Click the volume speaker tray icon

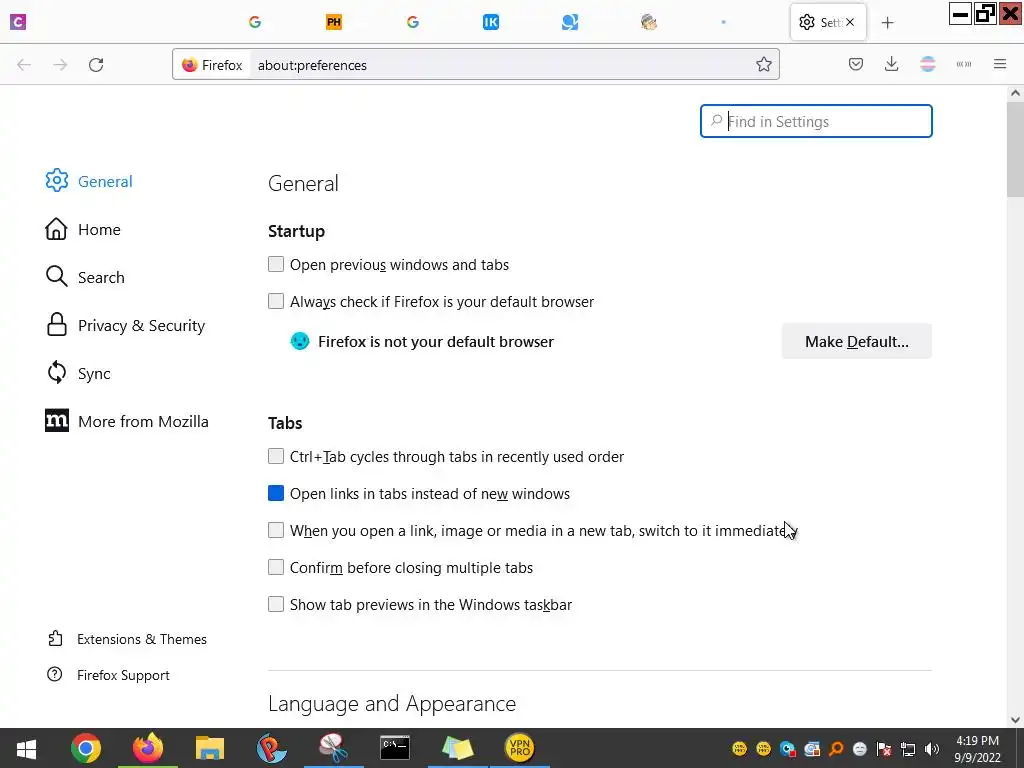click(932, 749)
